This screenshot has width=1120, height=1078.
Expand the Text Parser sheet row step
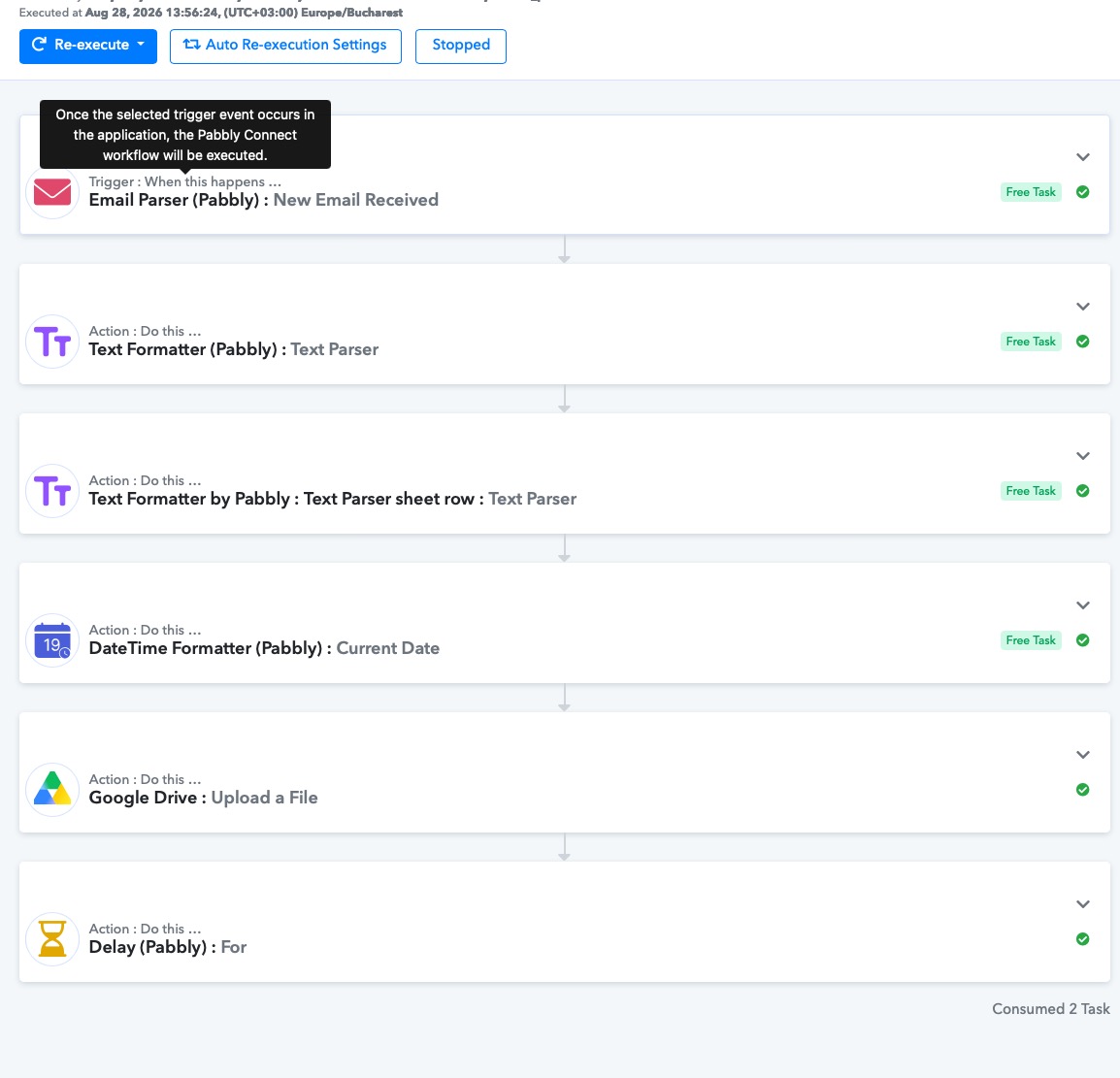click(x=1083, y=455)
